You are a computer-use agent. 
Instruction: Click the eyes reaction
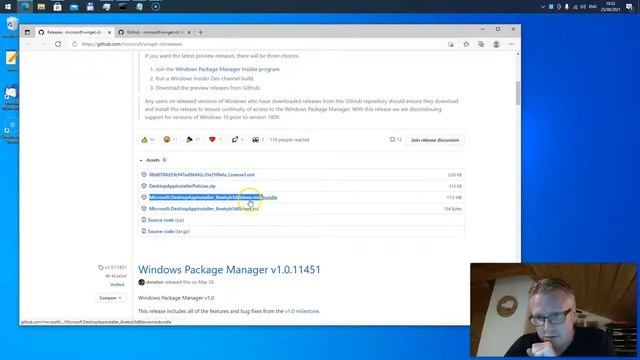point(258,140)
